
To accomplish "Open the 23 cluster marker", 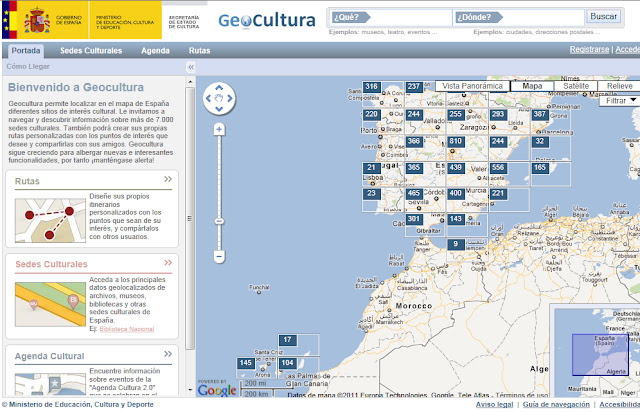I will 371,193.
